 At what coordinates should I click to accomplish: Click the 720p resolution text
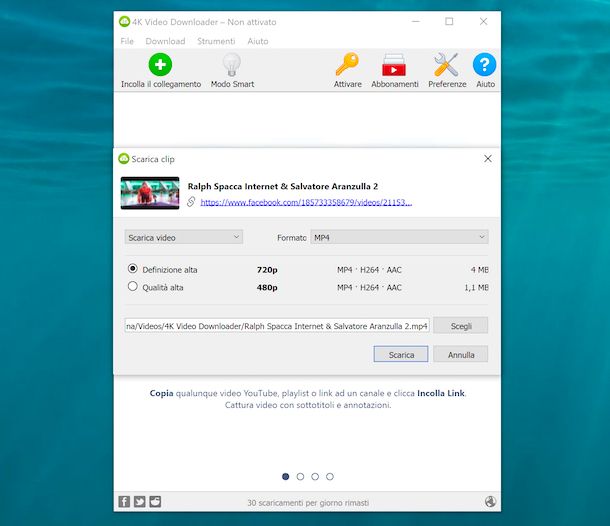pyautogui.click(x=267, y=270)
